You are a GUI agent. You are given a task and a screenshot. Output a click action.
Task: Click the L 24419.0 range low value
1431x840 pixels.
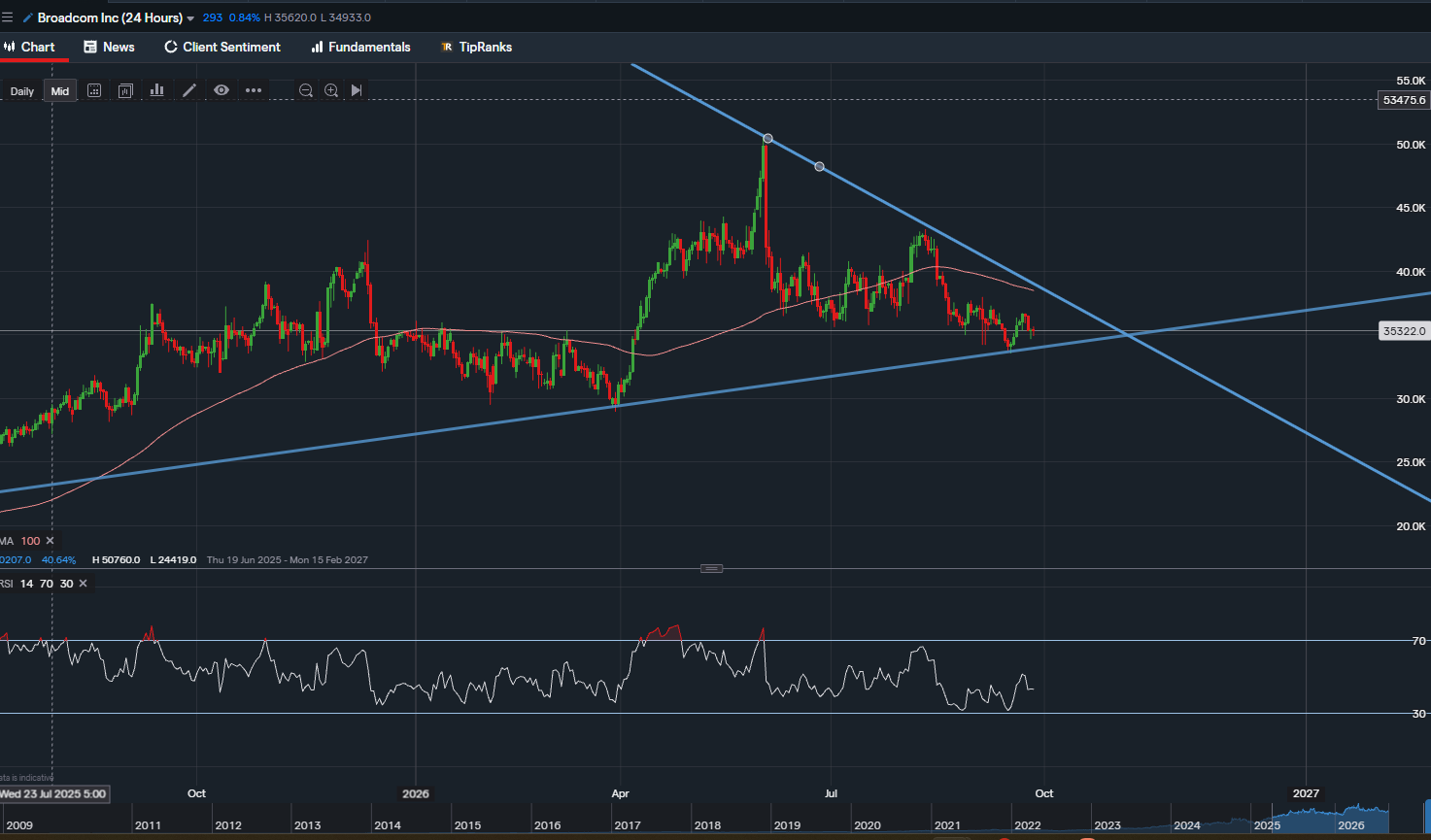pos(173,560)
